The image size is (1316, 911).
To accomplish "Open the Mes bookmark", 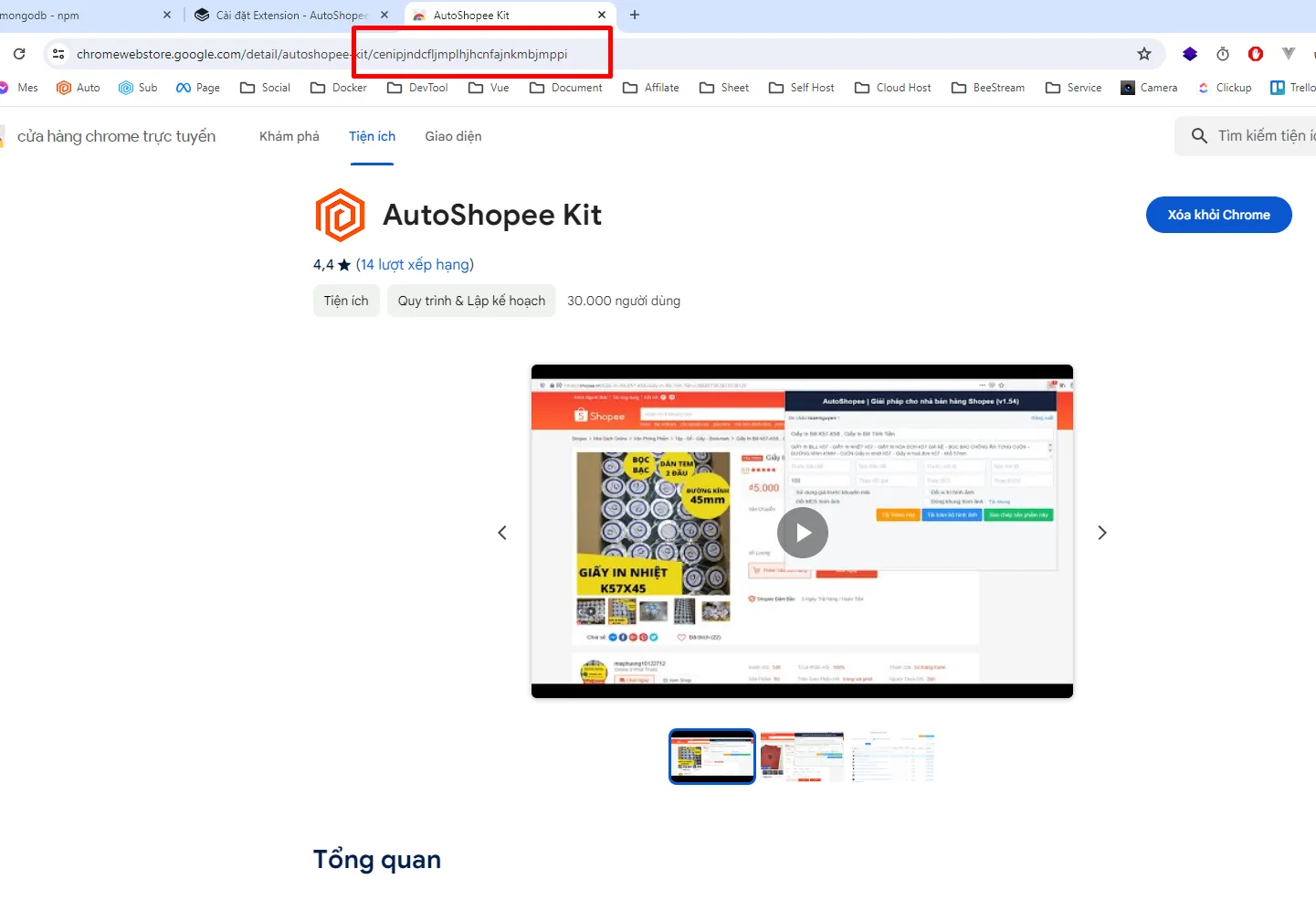I will coord(19,88).
